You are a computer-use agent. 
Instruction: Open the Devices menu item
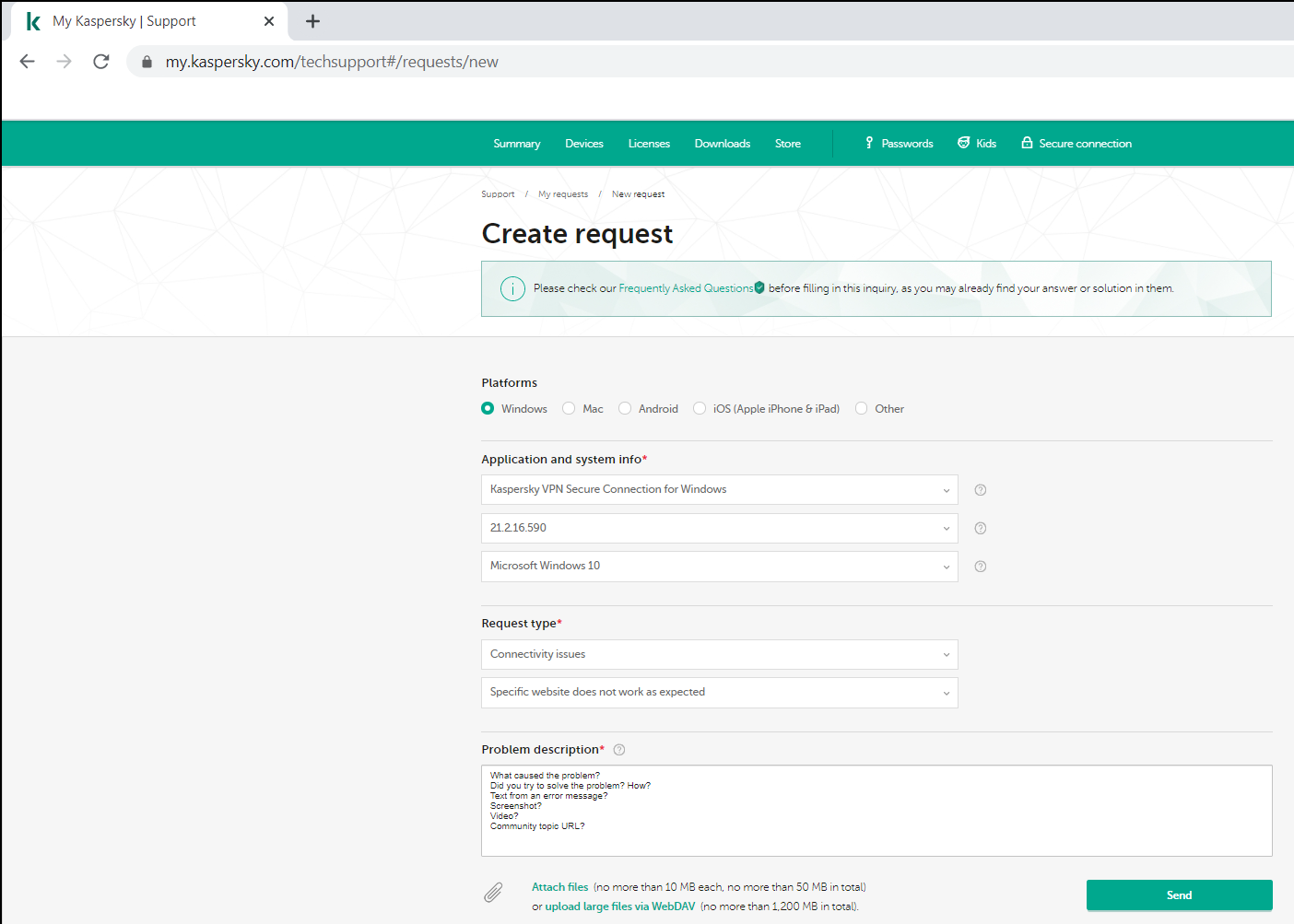pyautogui.click(x=584, y=144)
